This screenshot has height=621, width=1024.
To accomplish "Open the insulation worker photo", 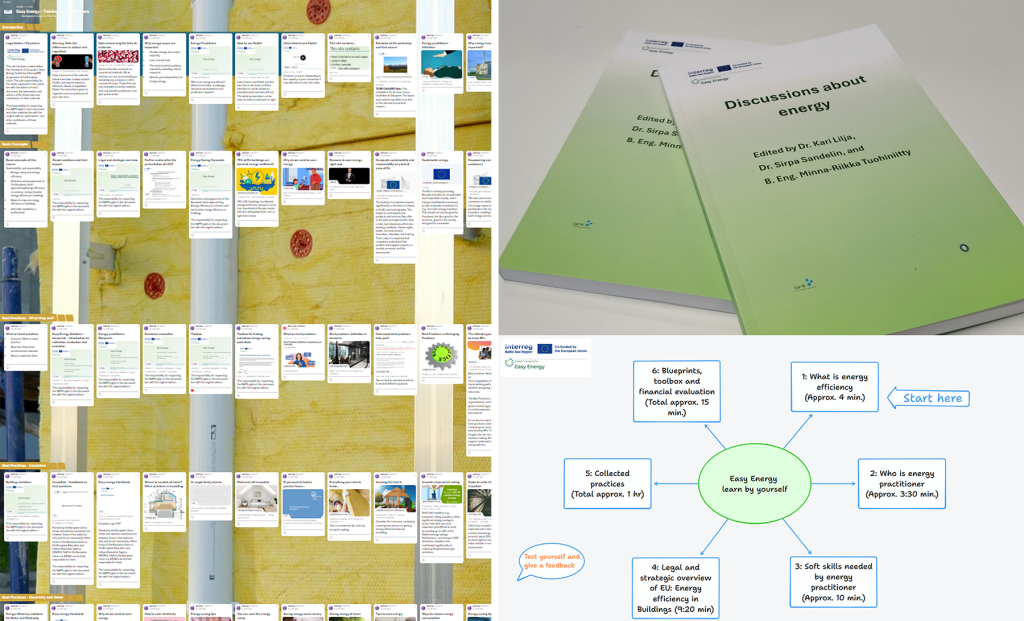I will [x=349, y=503].
